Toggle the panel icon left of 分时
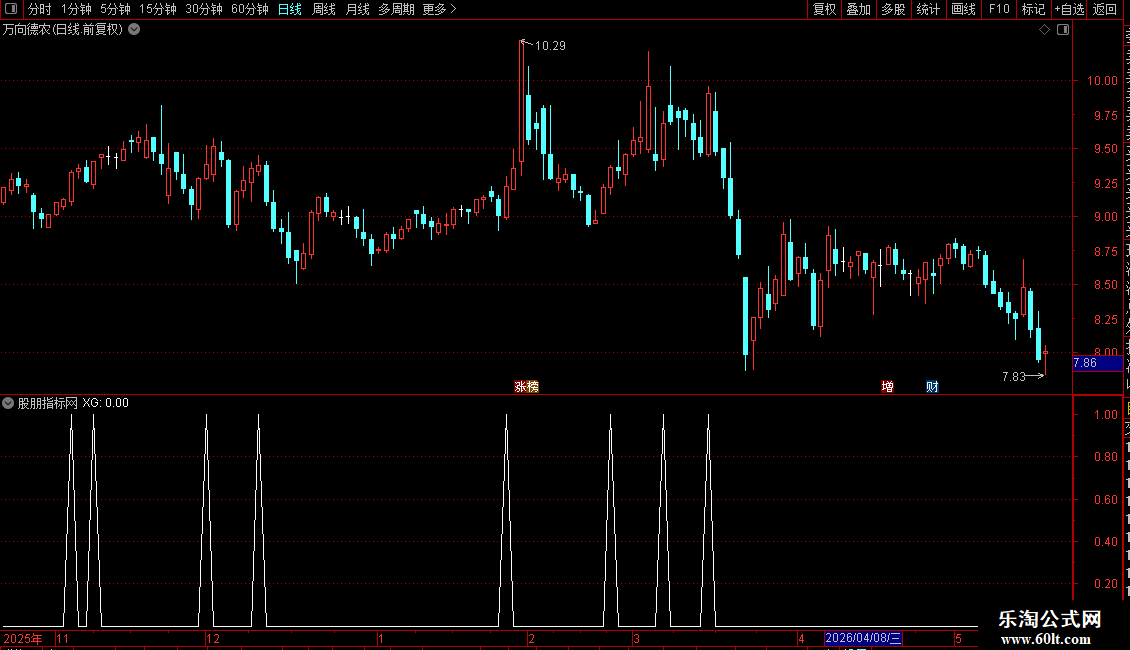The height and width of the screenshot is (650, 1130). point(11,9)
